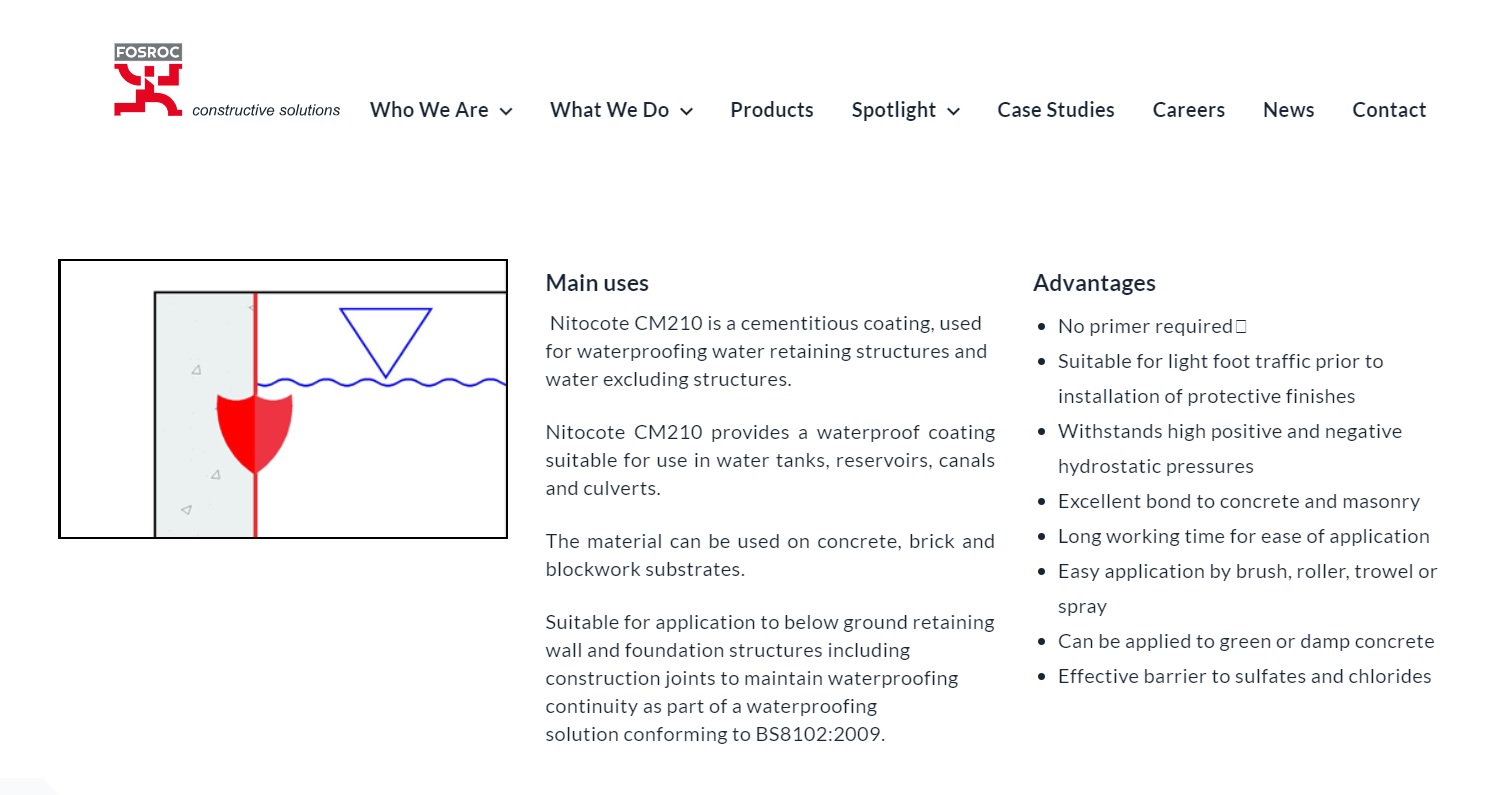Open the Case Studies page

(x=1055, y=110)
